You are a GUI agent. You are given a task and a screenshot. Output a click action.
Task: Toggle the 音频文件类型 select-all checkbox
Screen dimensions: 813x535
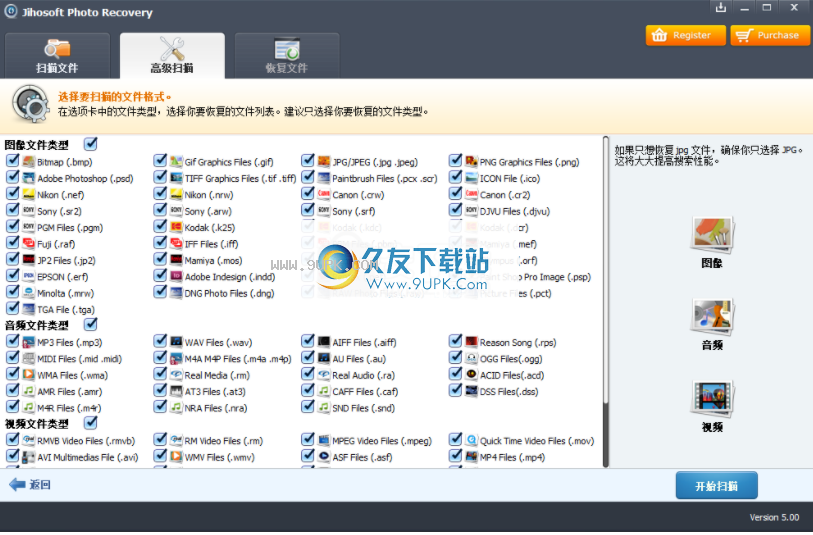coord(91,324)
